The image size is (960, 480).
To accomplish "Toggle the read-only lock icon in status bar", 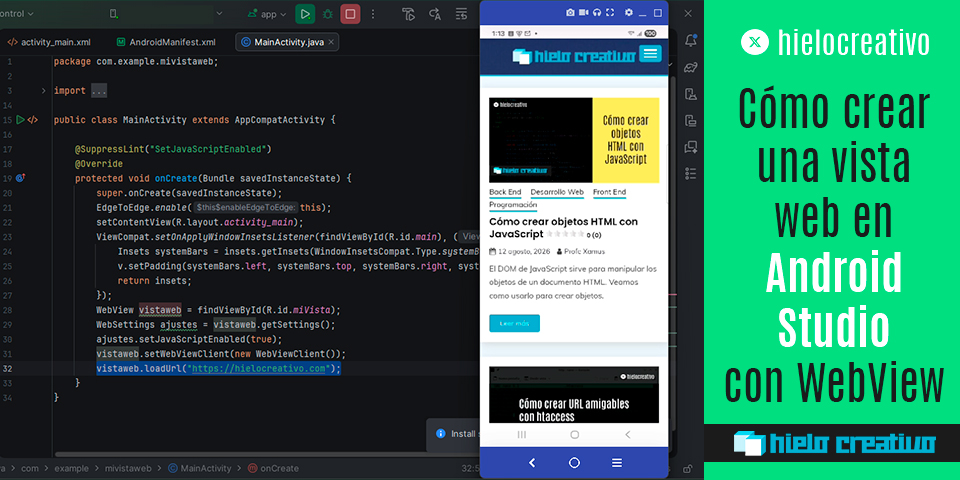I will (688, 468).
